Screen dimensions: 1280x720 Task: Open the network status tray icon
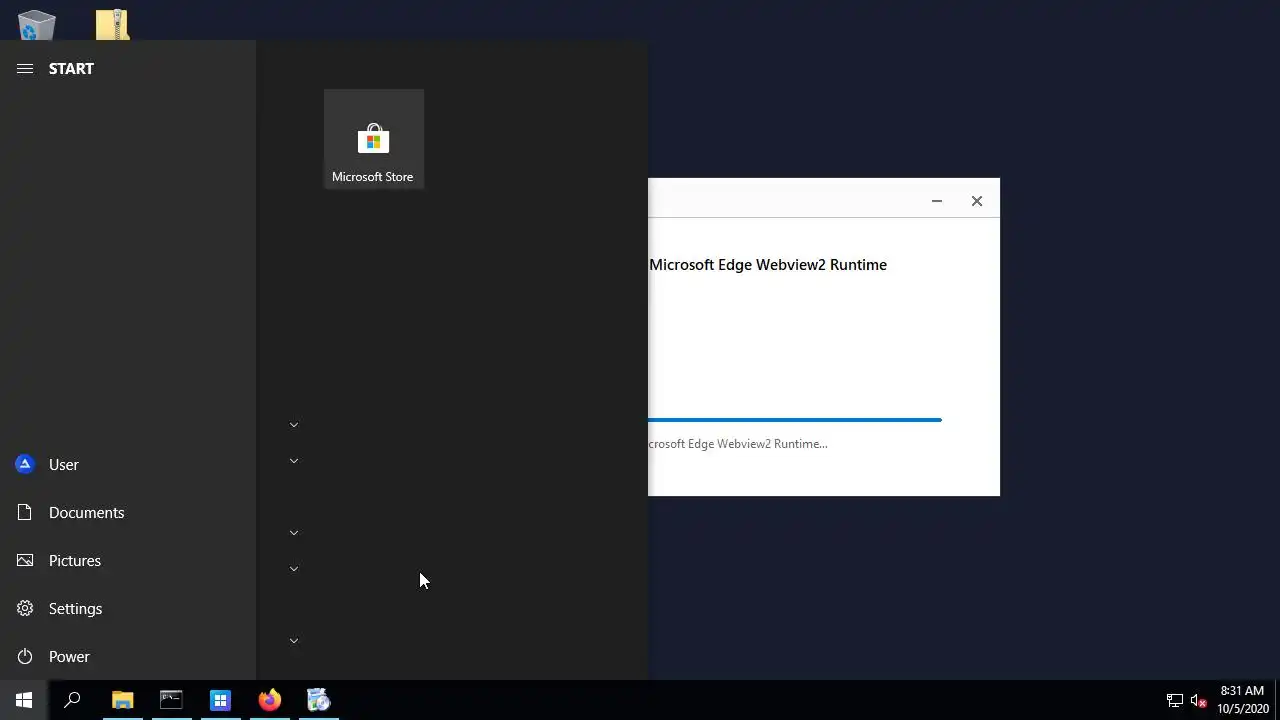(1175, 700)
